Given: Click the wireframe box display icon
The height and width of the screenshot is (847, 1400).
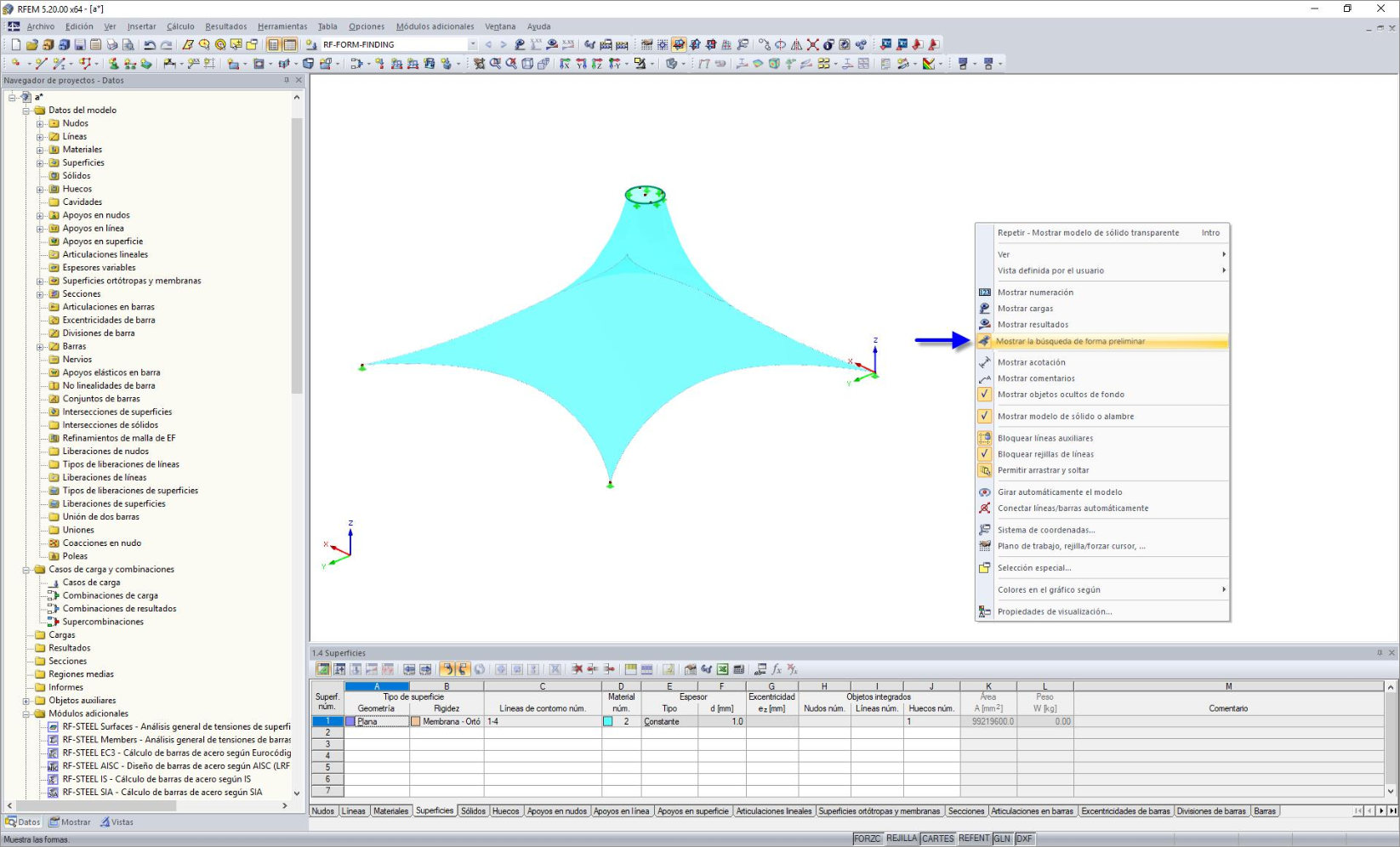Looking at the screenshot, I should point(527,63).
